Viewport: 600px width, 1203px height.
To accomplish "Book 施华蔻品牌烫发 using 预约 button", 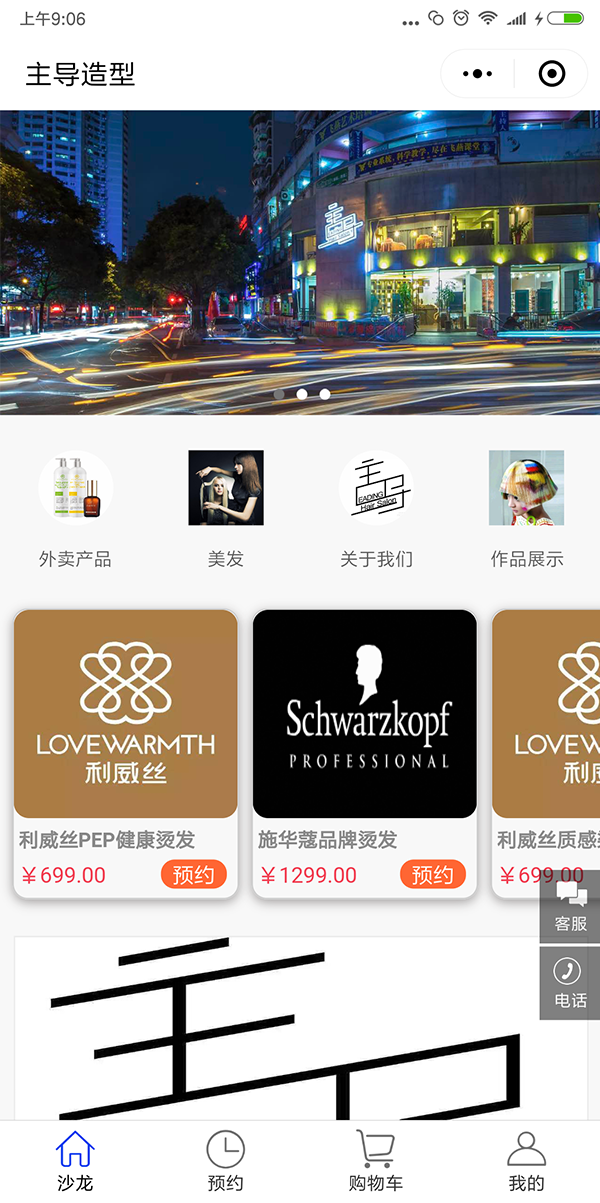I will coord(433,875).
